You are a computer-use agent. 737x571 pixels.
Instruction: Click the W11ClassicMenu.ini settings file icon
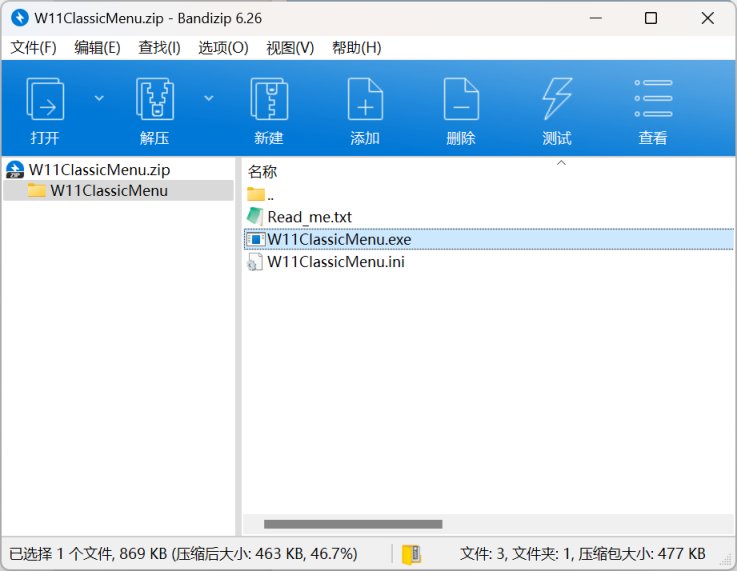tap(255, 262)
